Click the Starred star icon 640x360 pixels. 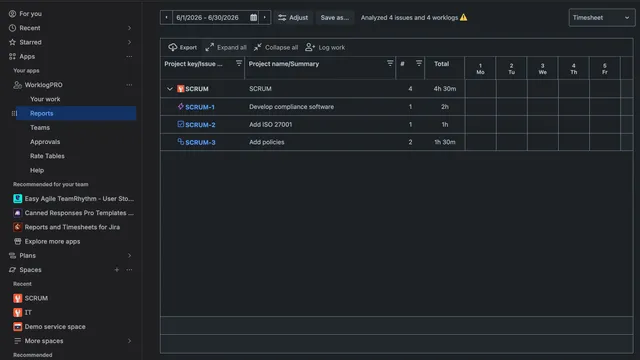(x=12, y=42)
